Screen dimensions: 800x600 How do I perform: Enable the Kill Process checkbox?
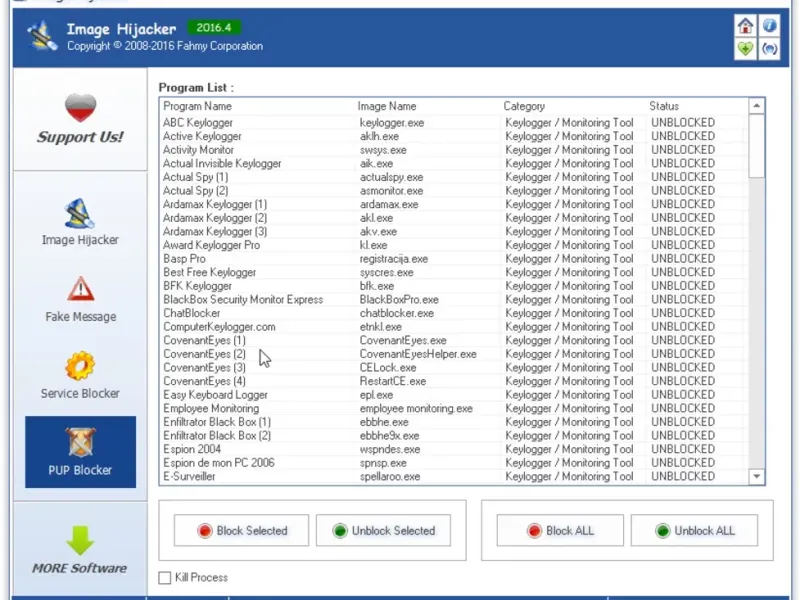coord(164,578)
